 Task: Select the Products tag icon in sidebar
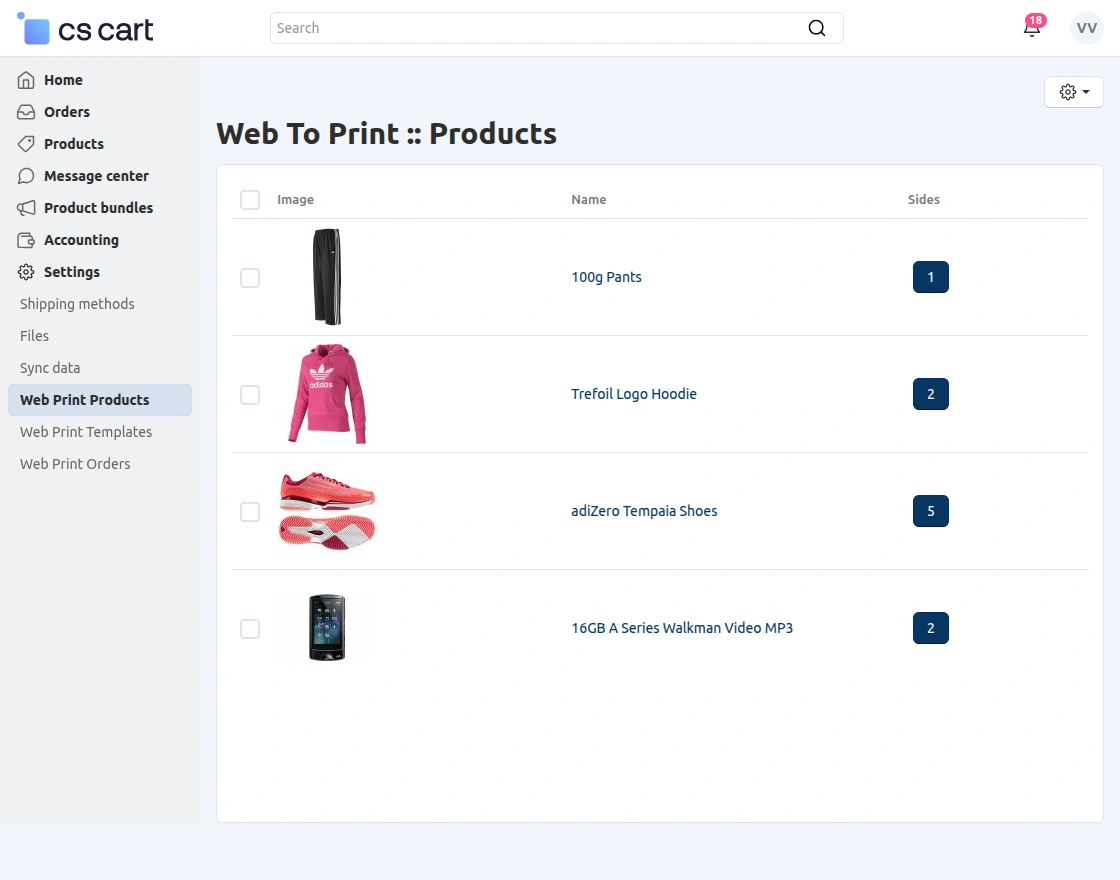pyautogui.click(x=26, y=144)
